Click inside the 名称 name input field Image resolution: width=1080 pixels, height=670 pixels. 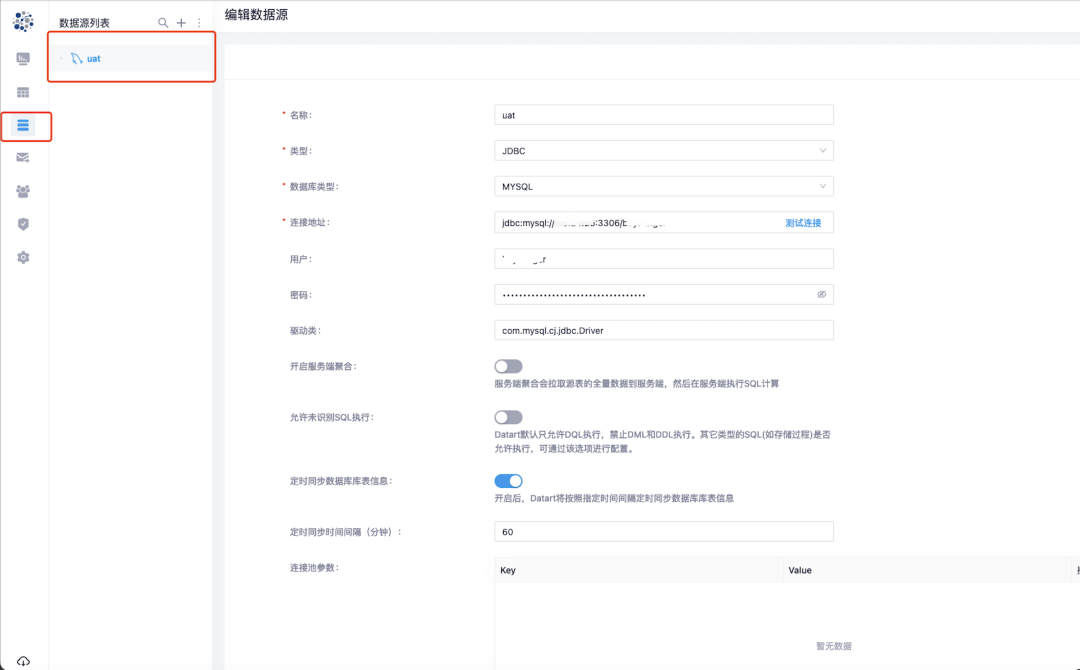pyautogui.click(x=663, y=114)
